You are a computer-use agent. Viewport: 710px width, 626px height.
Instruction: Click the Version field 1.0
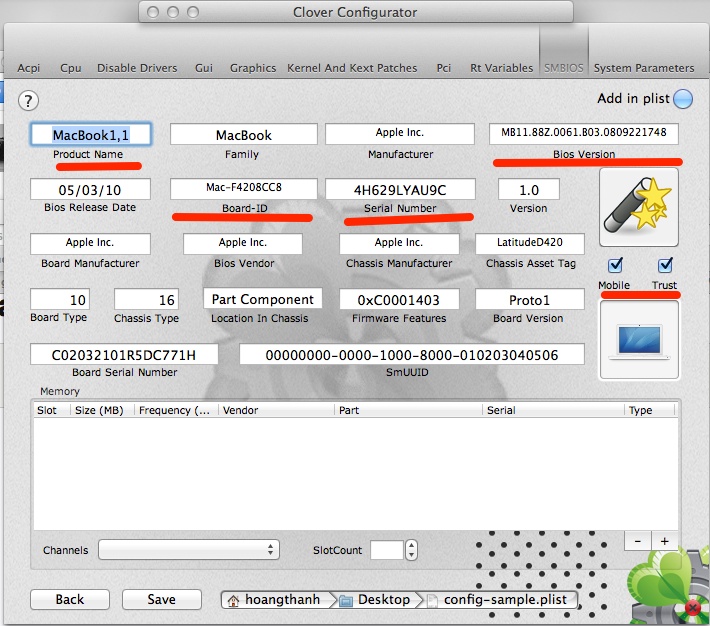pos(529,189)
